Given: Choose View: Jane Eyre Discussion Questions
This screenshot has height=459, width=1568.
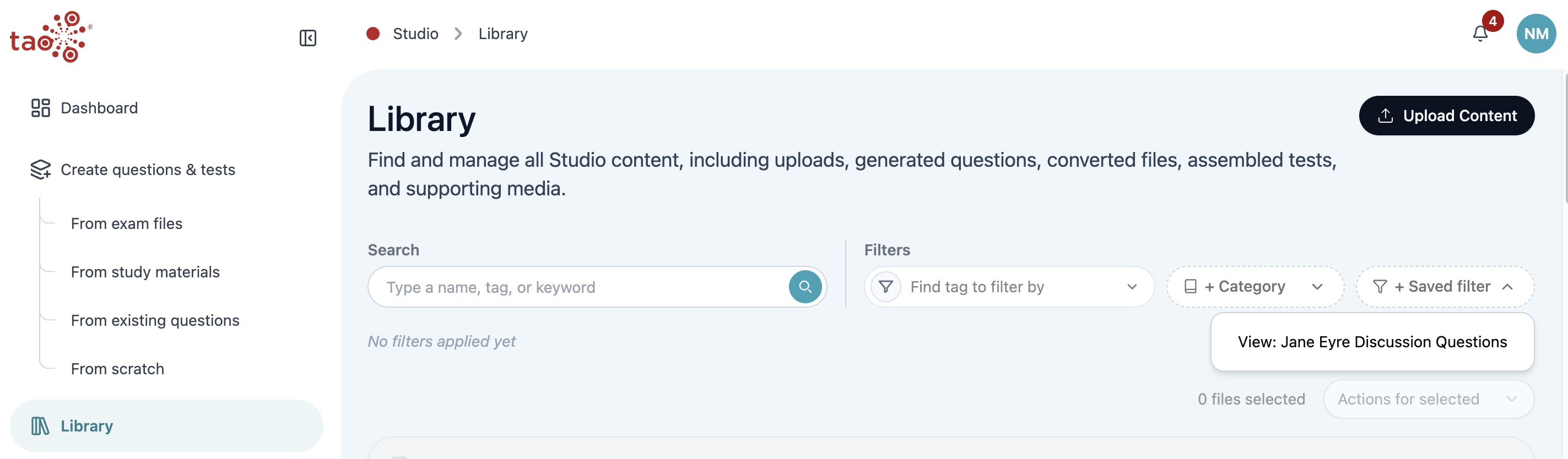Looking at the screenshot, I should [1372, 342].
